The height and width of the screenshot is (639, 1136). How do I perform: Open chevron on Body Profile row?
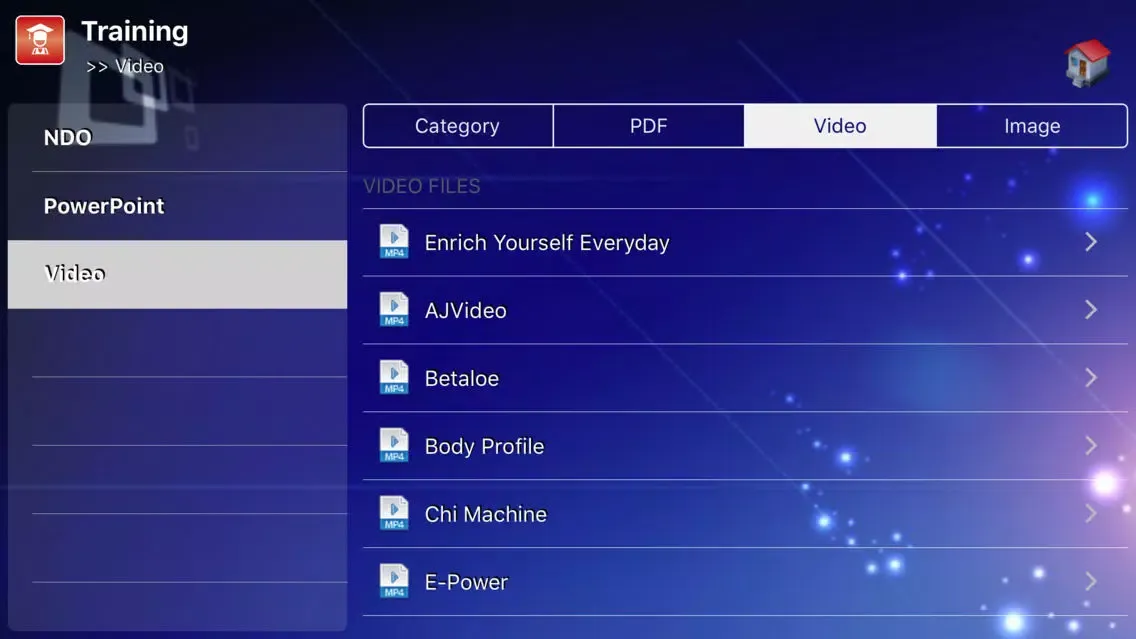click(x=1091, y=446)
